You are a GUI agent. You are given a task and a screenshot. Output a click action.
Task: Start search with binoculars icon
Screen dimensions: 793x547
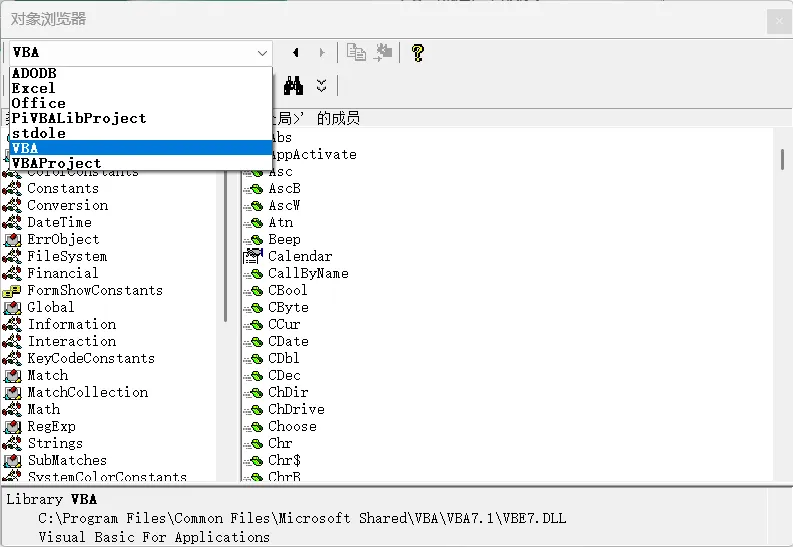pos(293,86)
